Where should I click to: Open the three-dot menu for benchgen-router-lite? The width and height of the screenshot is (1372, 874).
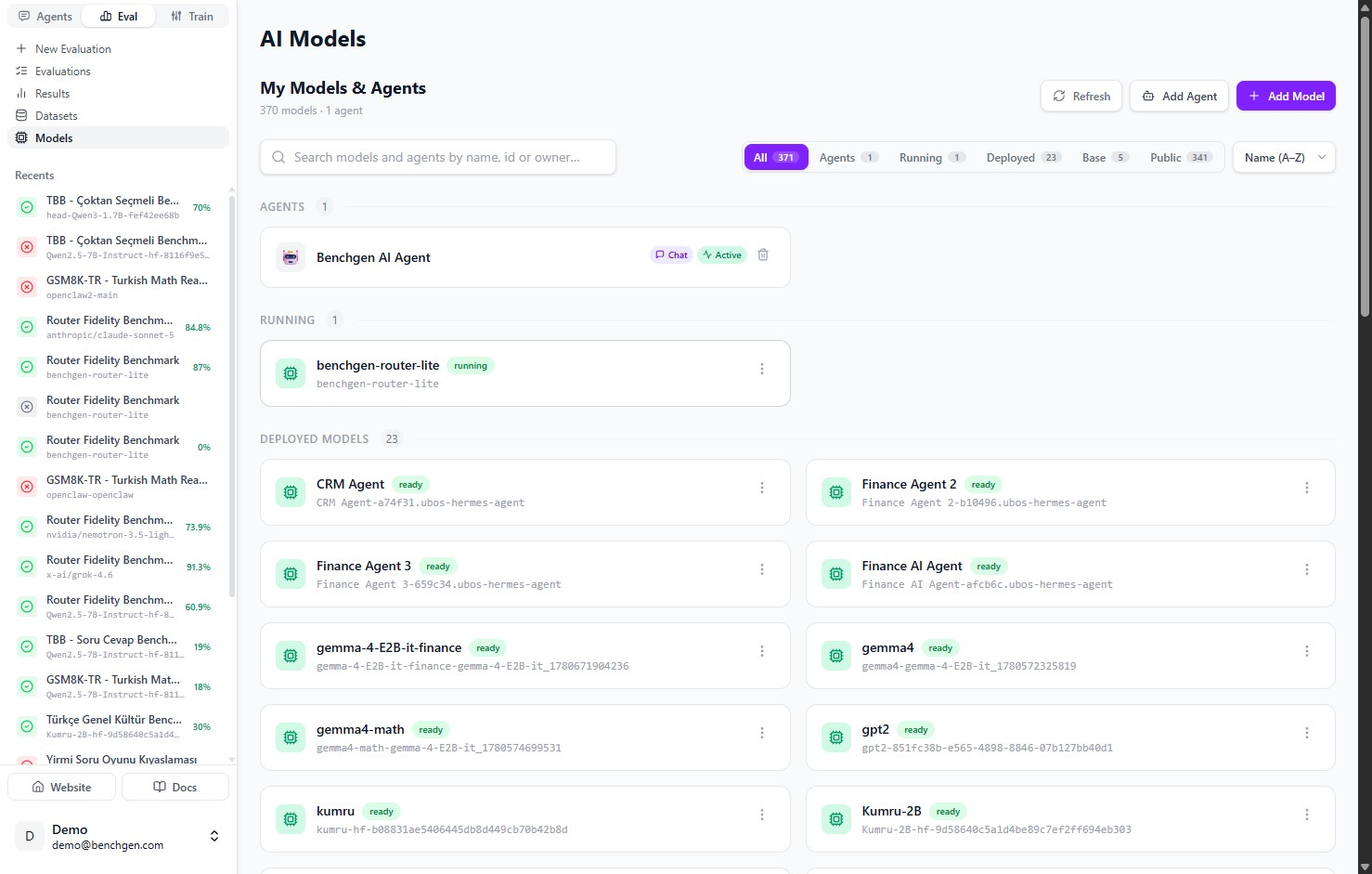(762, 369)
